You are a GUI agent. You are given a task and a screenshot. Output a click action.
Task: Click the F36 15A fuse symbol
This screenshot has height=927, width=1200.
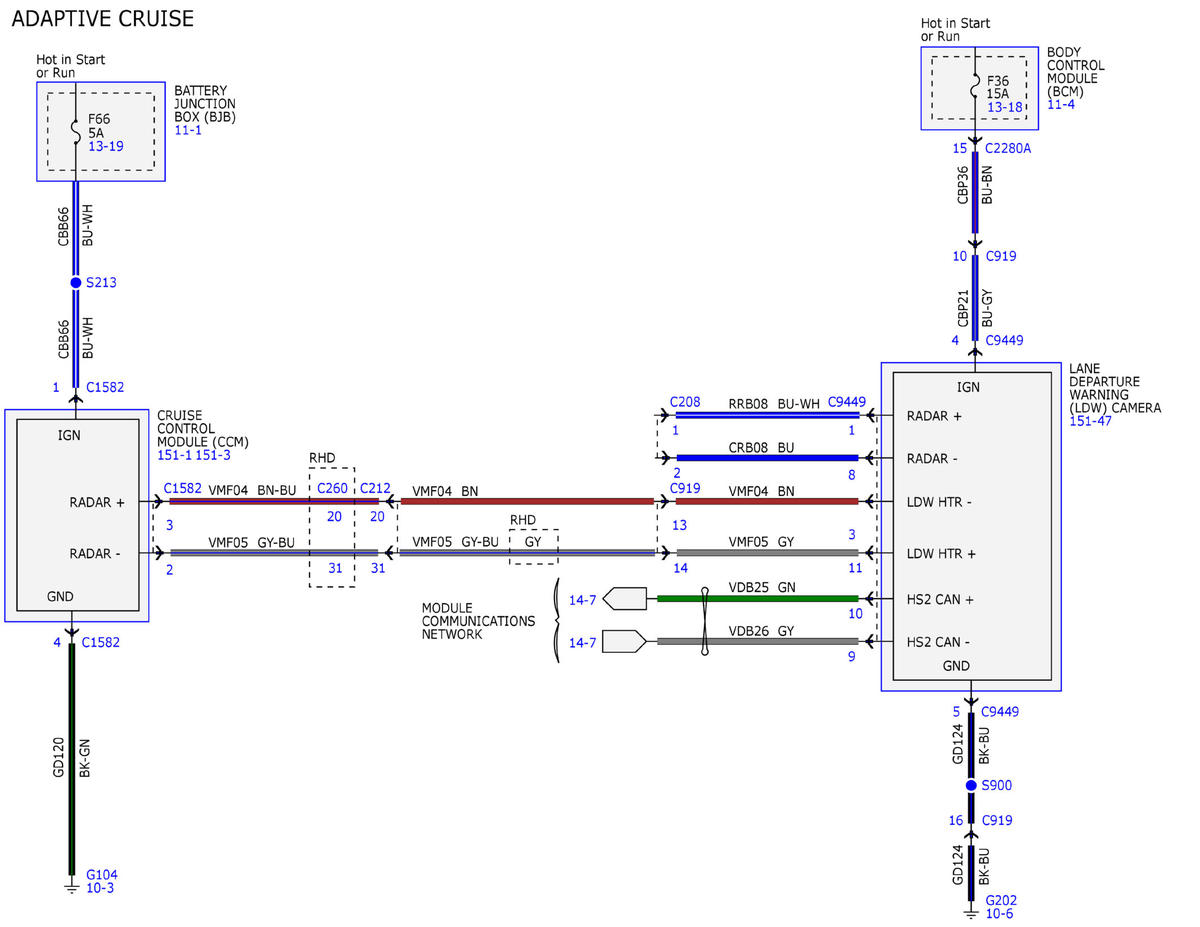click(974, 88)
